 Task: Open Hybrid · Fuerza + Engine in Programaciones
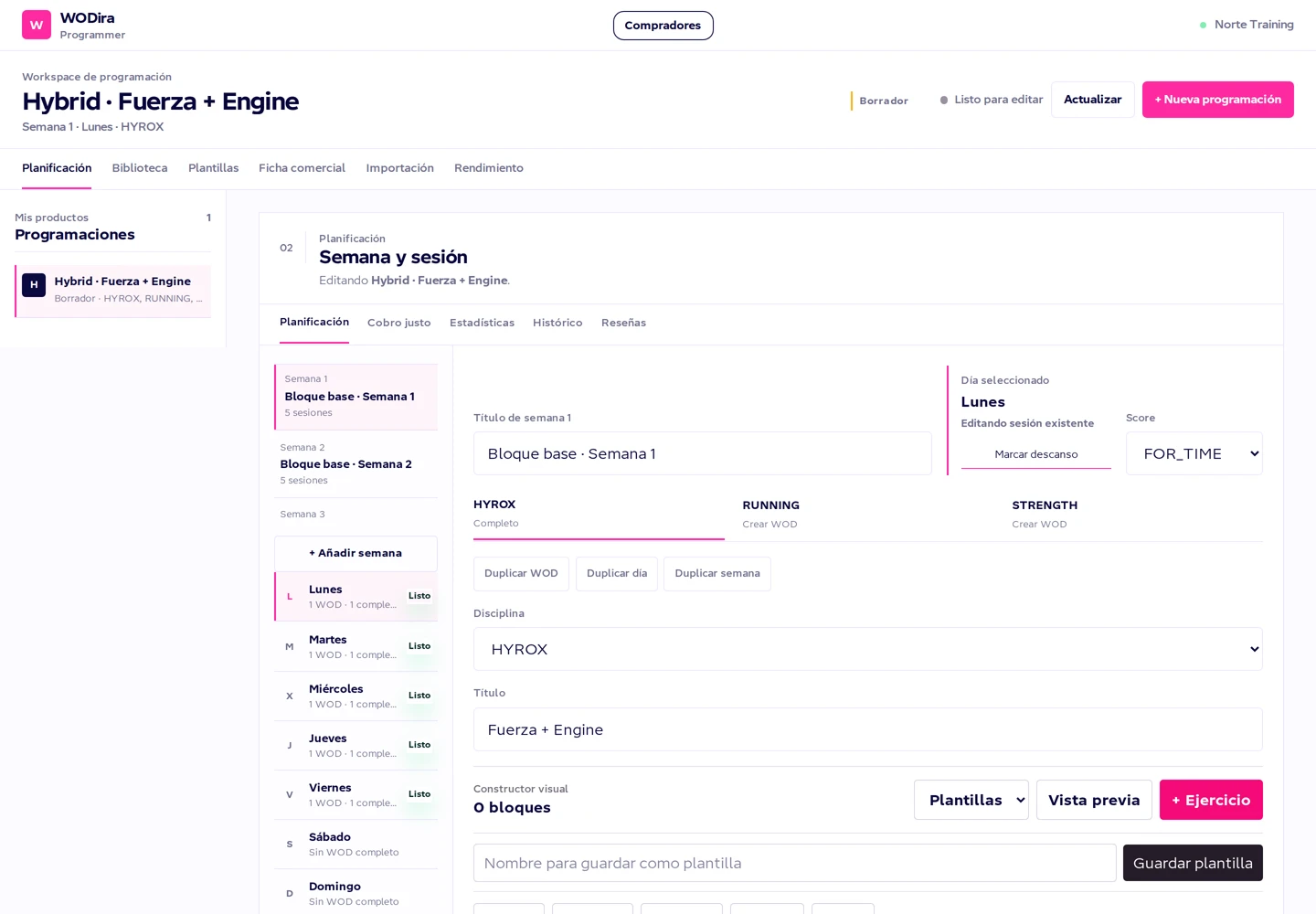tap(113, 291)
